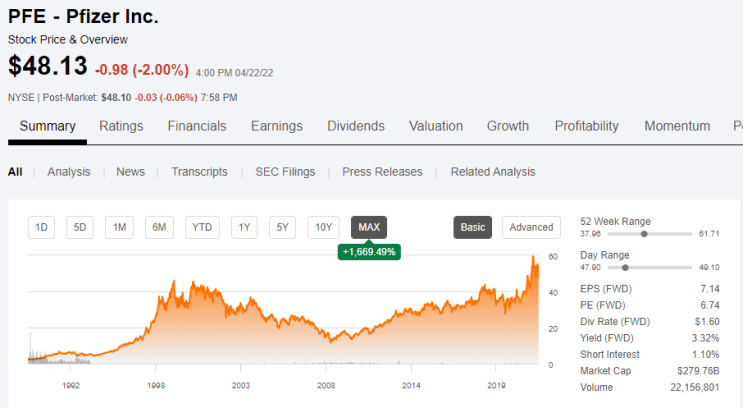Click the EPS (FWD) value 7.14

click(710, 289)
